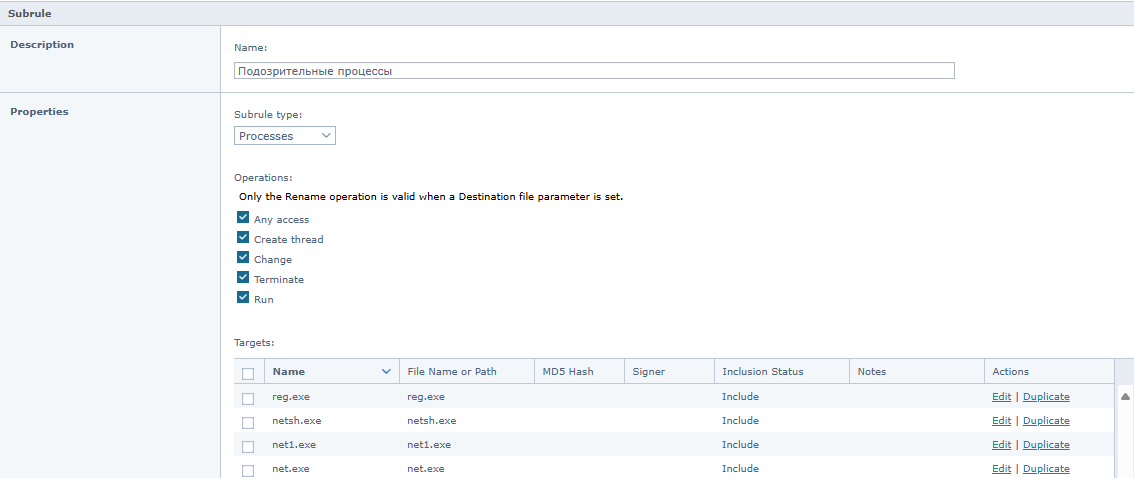Toggle the Change operation checkbox
Viewport: 1134px width, 478px height.
click(243, 257)
